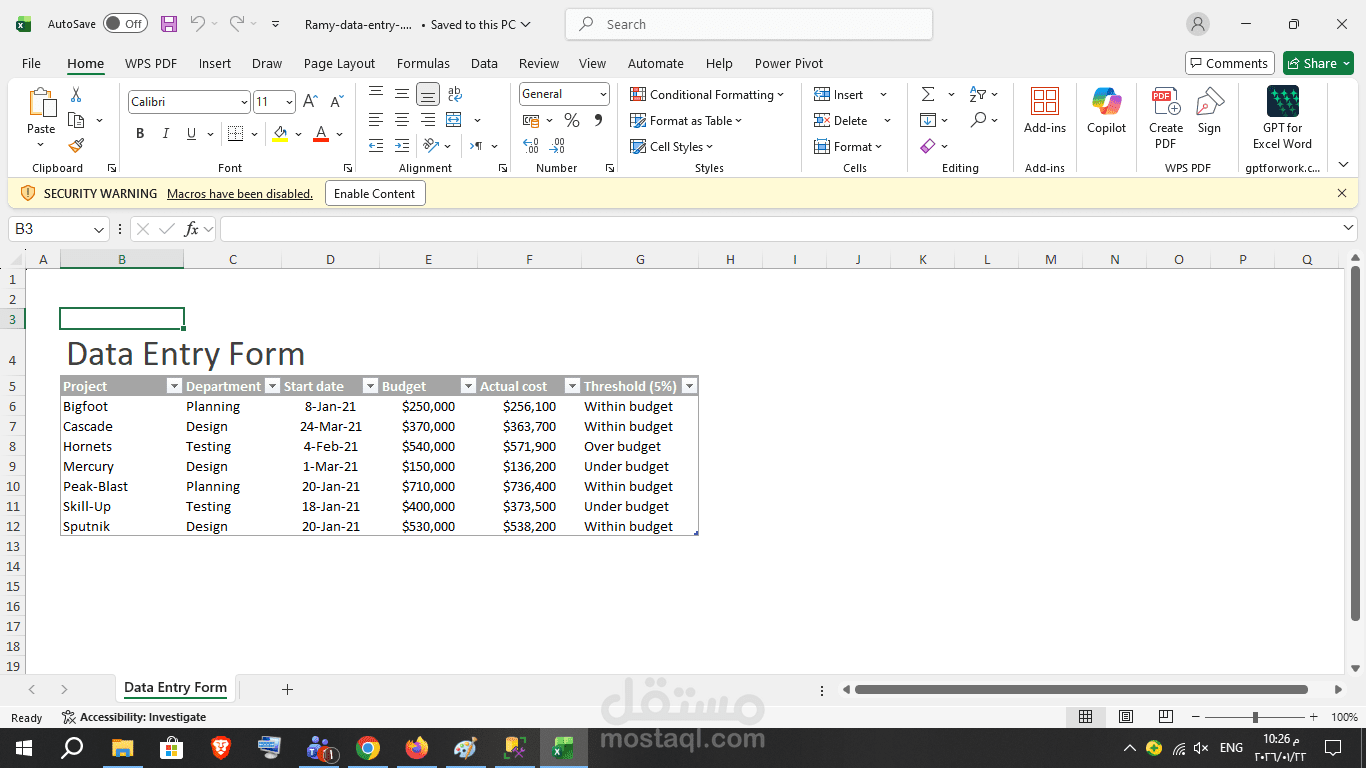Open the Add-ins icon
1366x768 pixels.
(1045, 102)
